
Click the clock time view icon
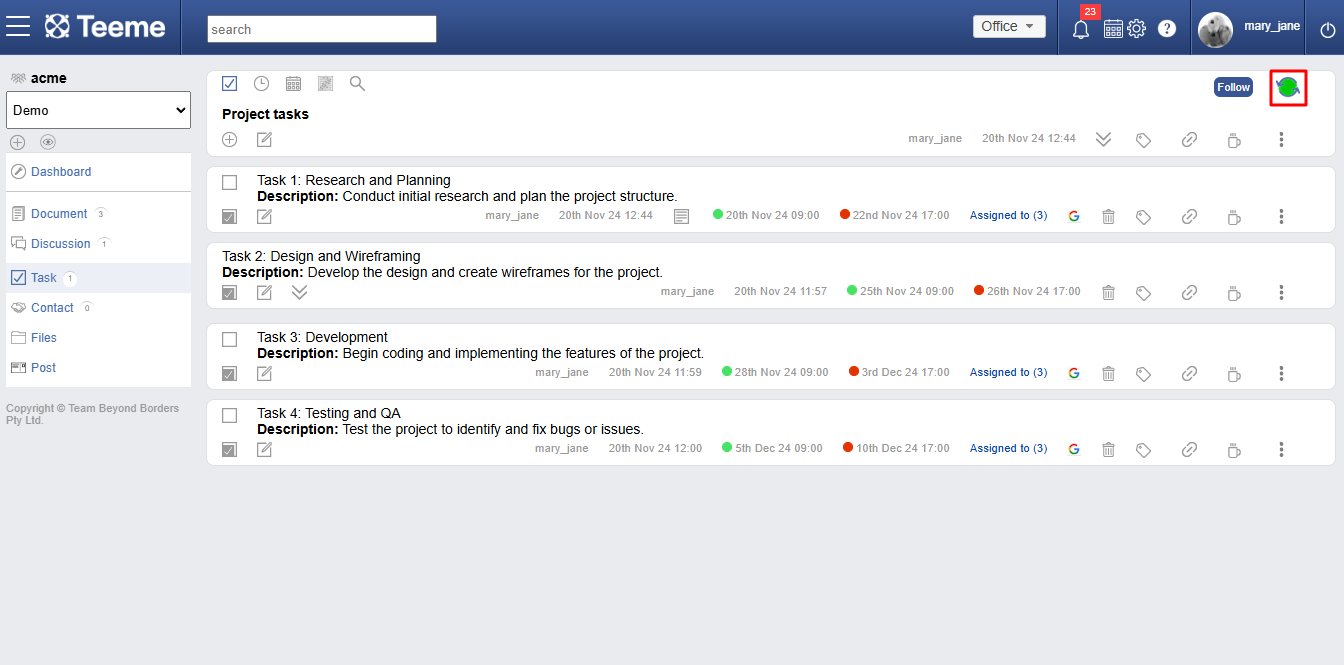(261, 84)
